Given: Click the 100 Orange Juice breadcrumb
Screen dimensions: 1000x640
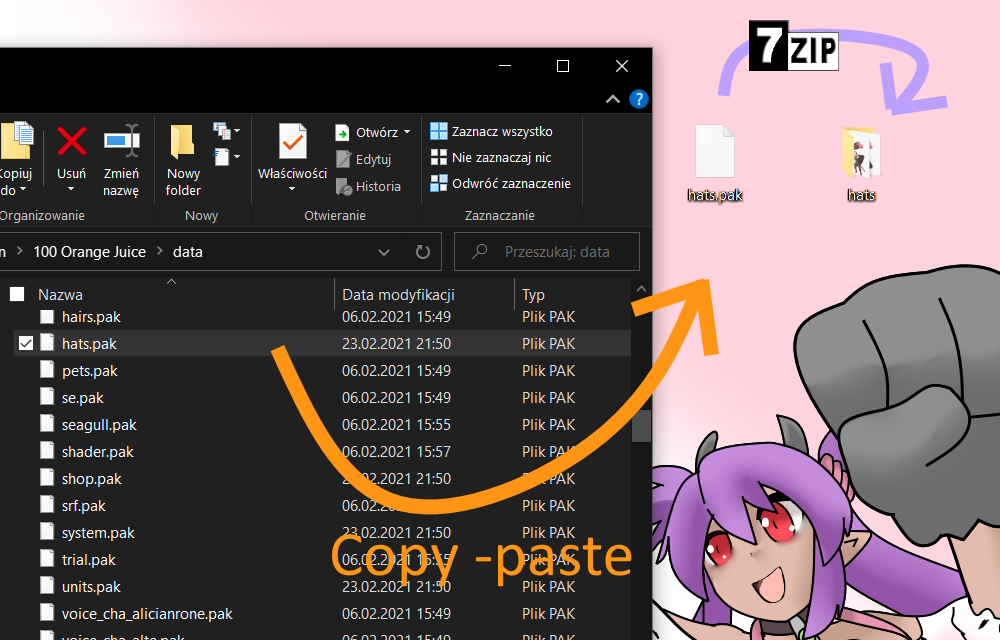Looking at the screenshot, I should click(x=90, y=252).
